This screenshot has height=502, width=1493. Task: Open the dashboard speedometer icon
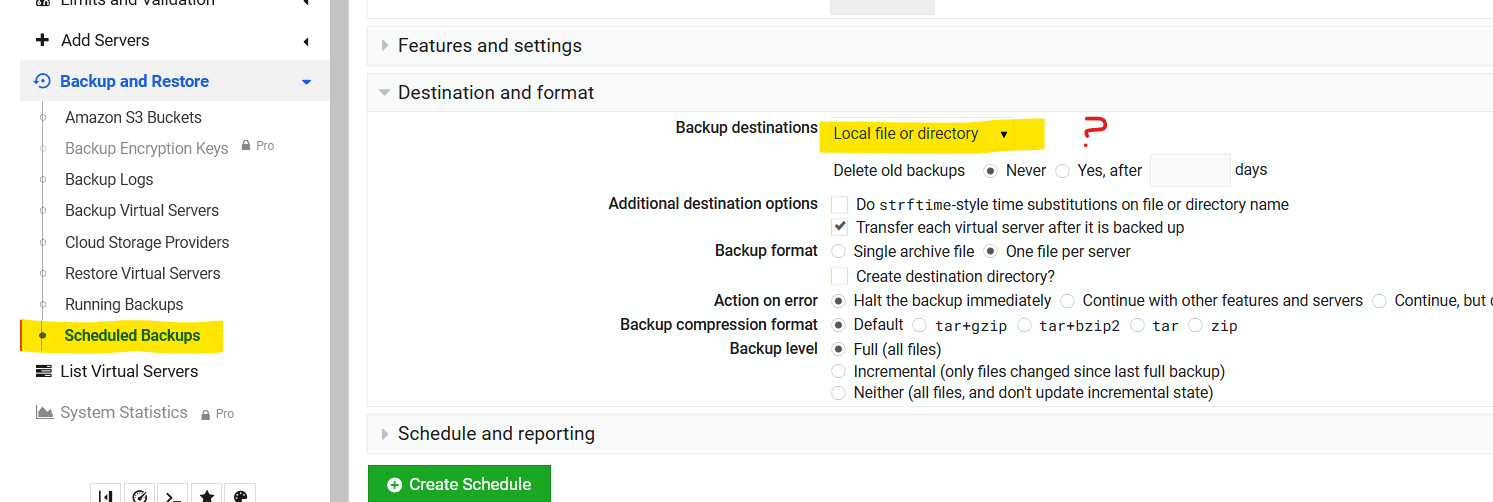click(140, 495)
